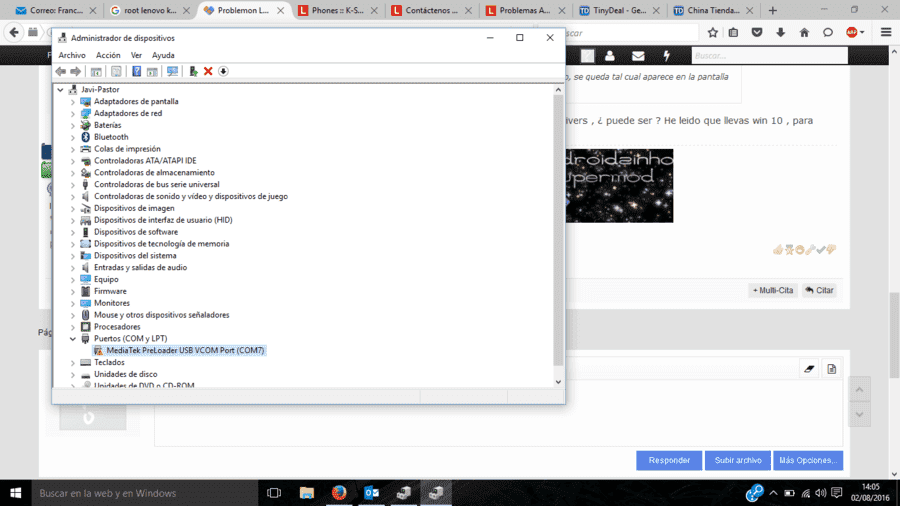This screenshot has height=506, width=900.
Task: Expand Adaptadores de pantalla category
Action: [x=73, y=102]
